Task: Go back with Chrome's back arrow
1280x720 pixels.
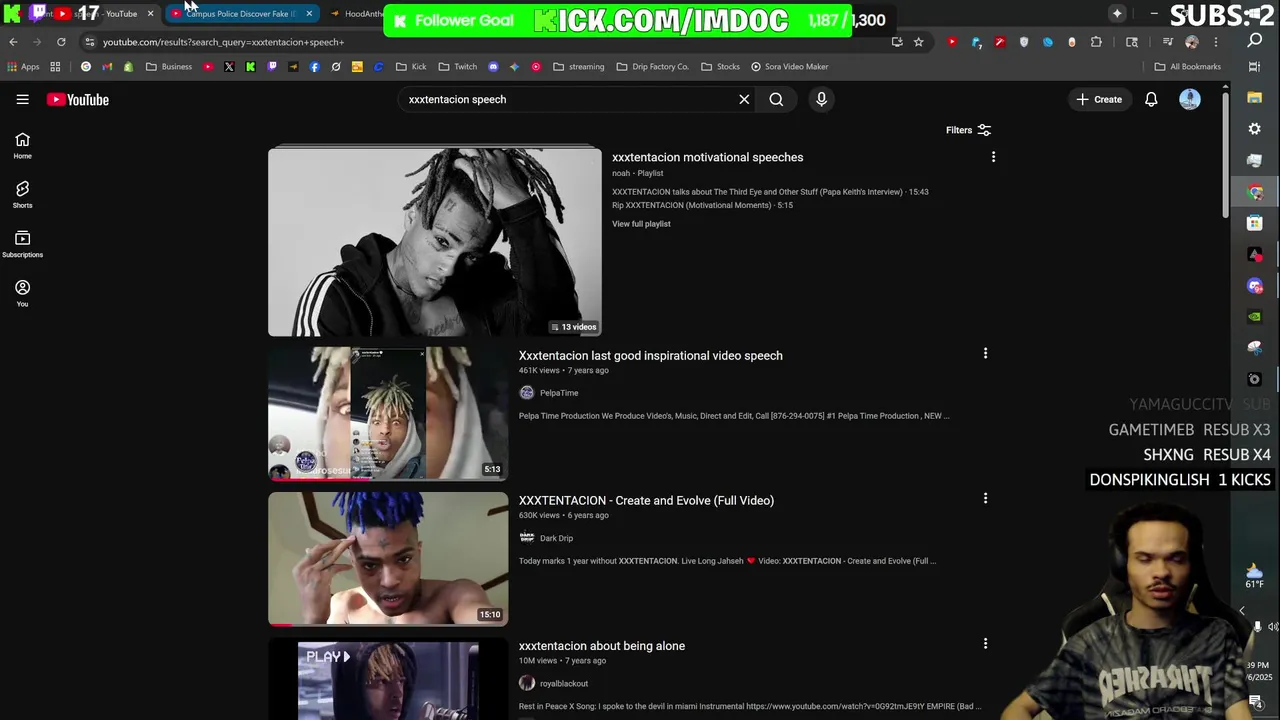Action: point(13,42)
